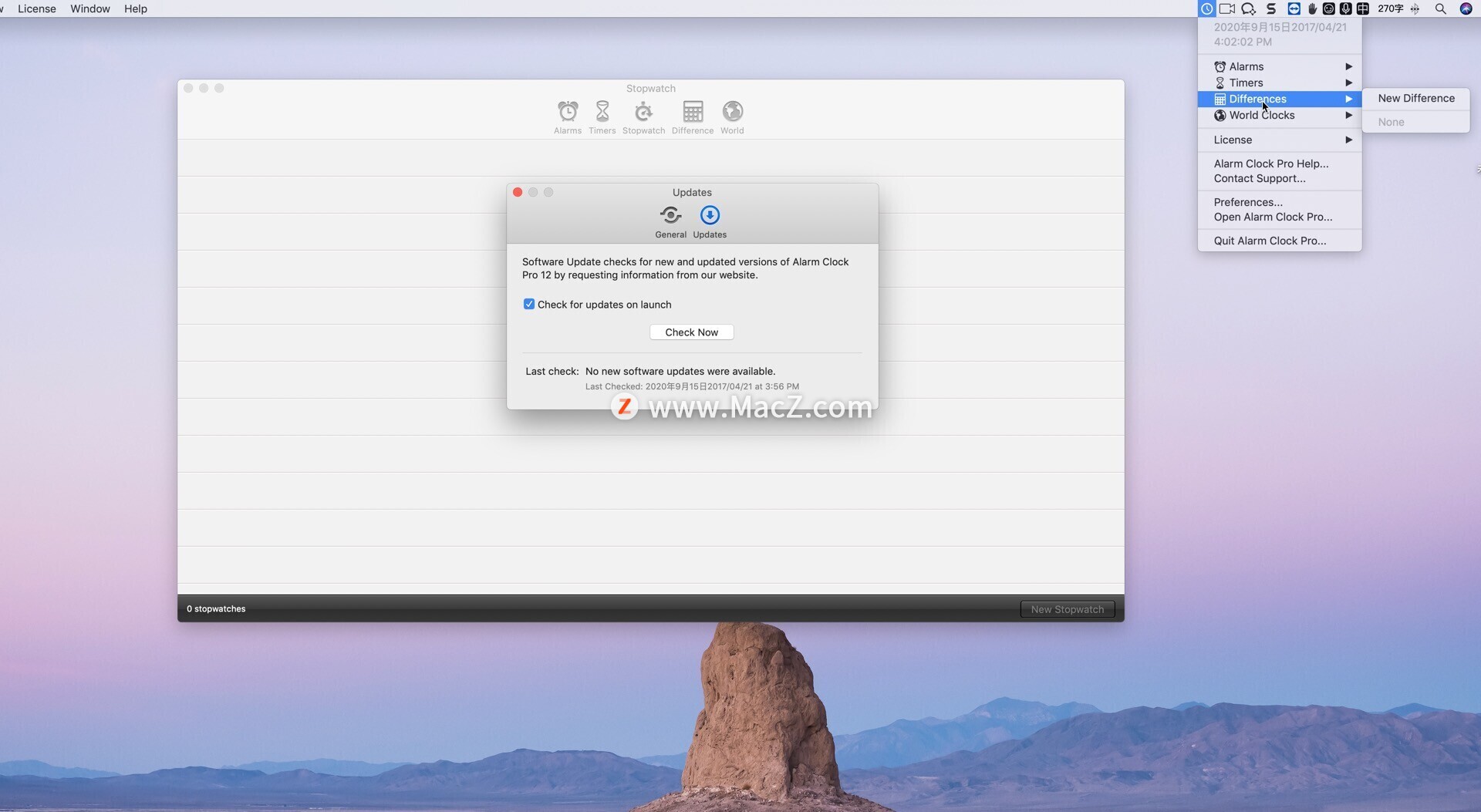Select Updates pane icon in preferences
Screen dimensions: 1481x812
click(x=710, y=222)
